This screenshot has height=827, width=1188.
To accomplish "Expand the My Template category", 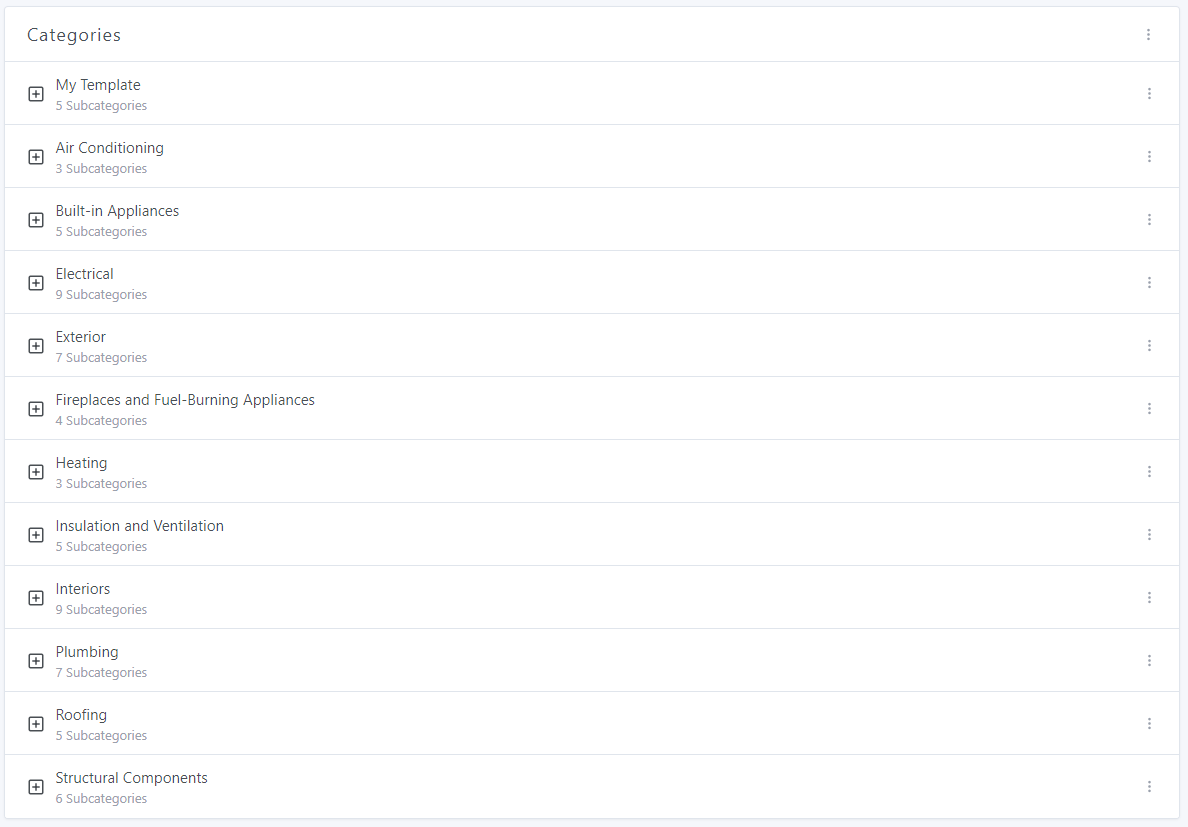I will click(x=36, y=94).
